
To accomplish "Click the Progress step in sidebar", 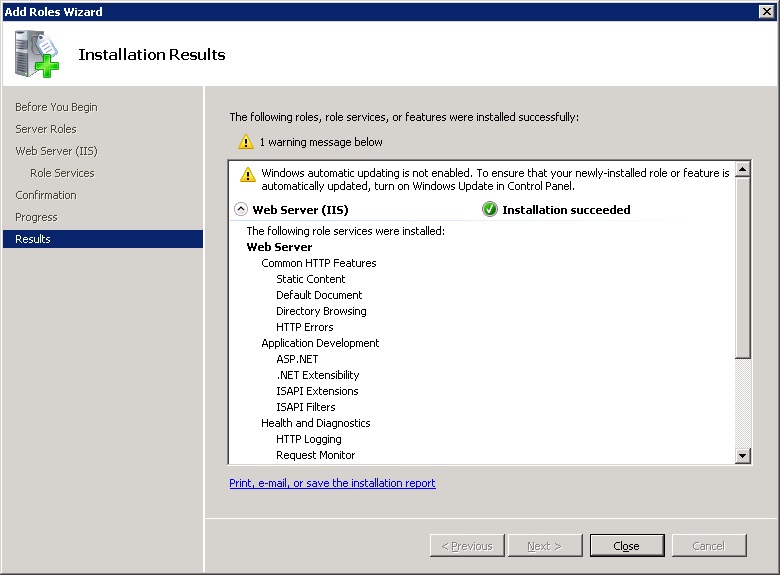I will point(36,217).
